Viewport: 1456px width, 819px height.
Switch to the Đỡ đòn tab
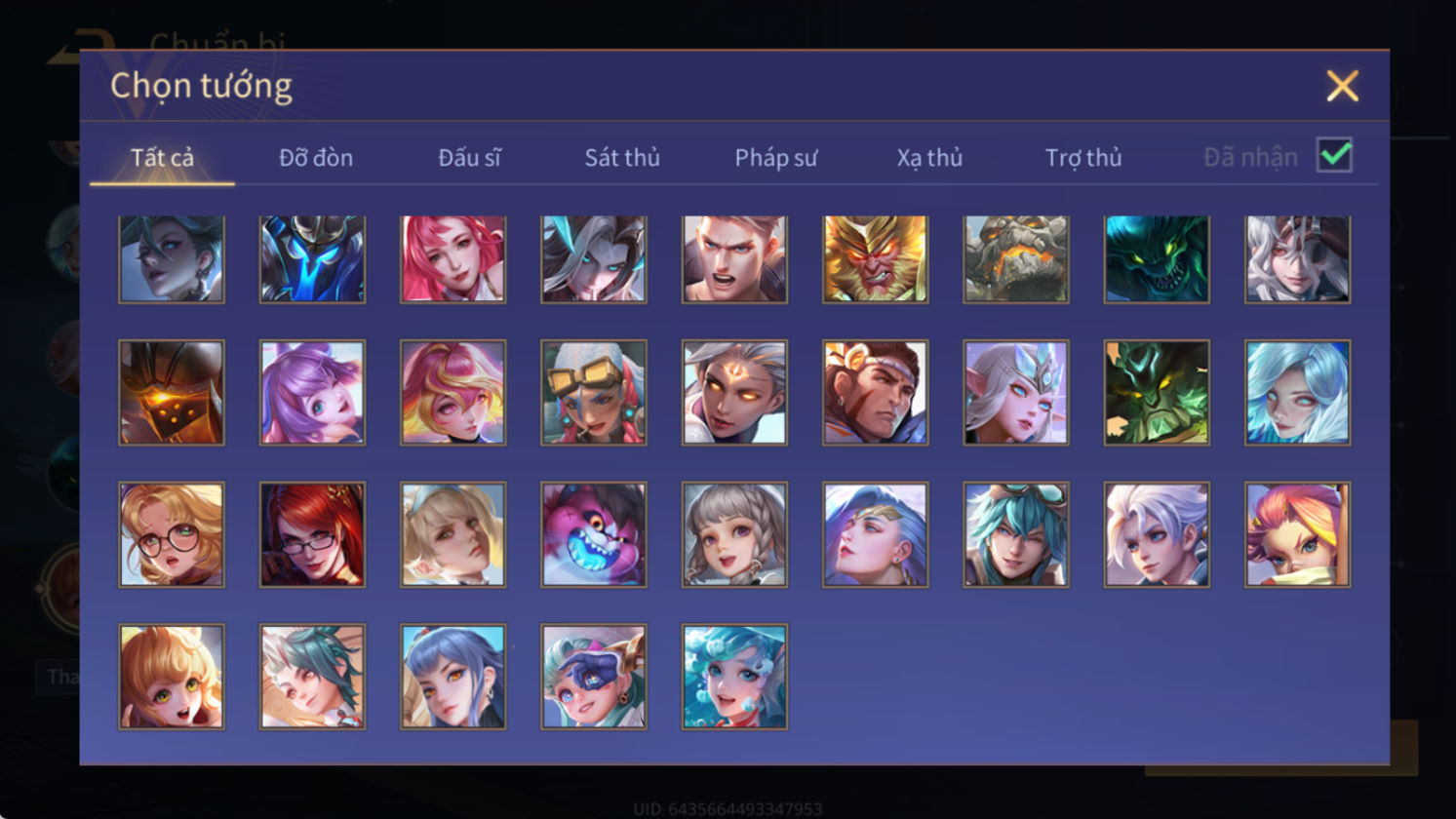coord(316,157)
